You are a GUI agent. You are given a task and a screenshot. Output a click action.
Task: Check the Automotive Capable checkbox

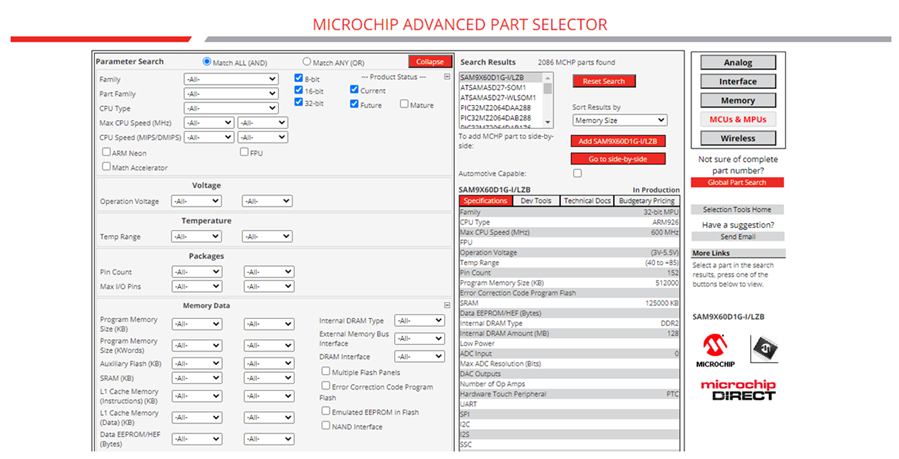577,173
